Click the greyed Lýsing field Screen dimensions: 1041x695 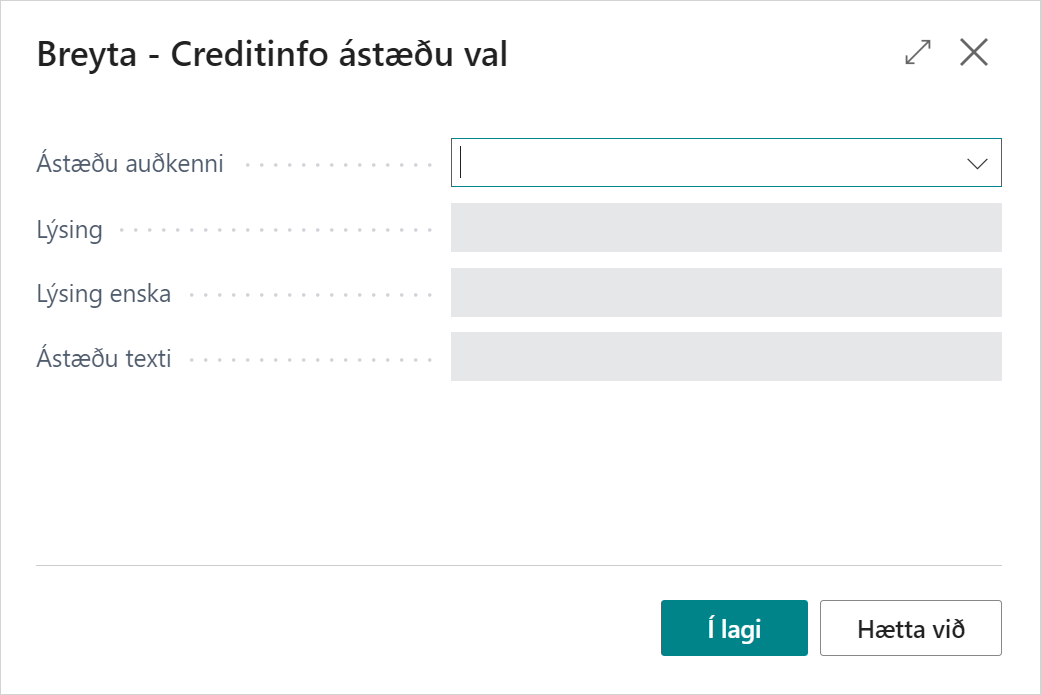pos(726,228)
